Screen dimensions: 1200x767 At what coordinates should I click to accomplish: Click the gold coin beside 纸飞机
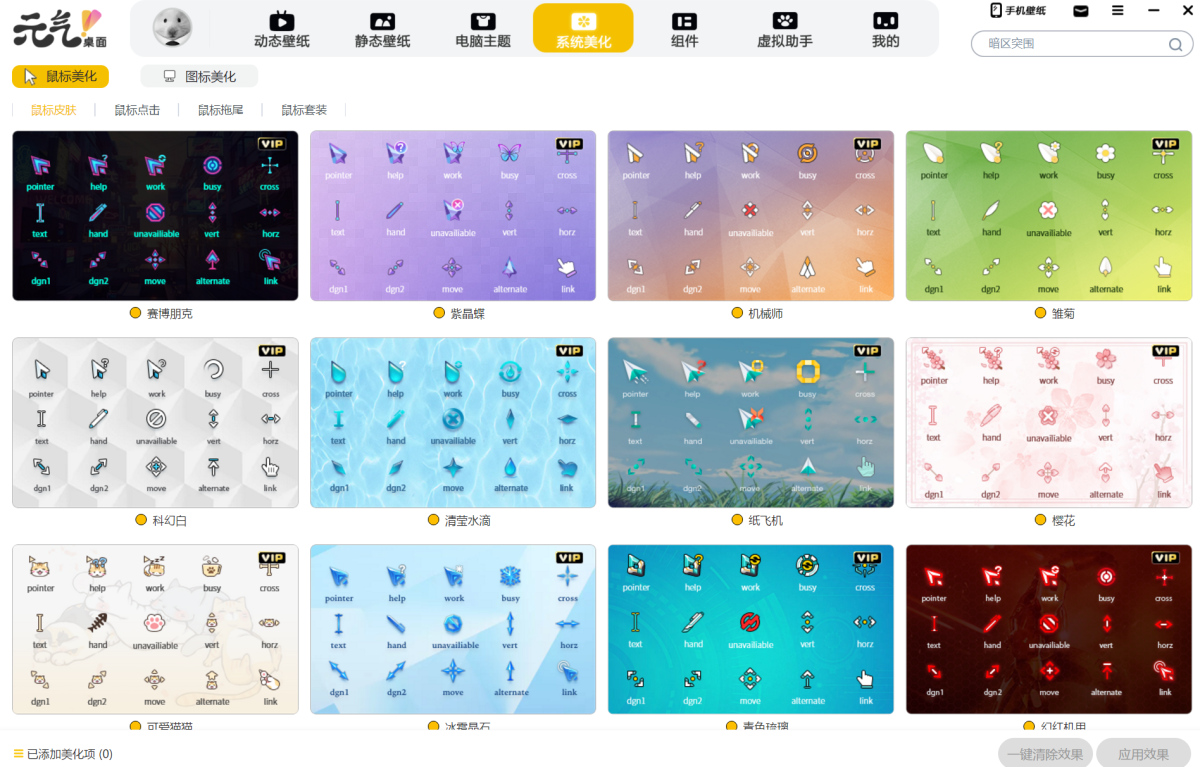click(737, 520)
